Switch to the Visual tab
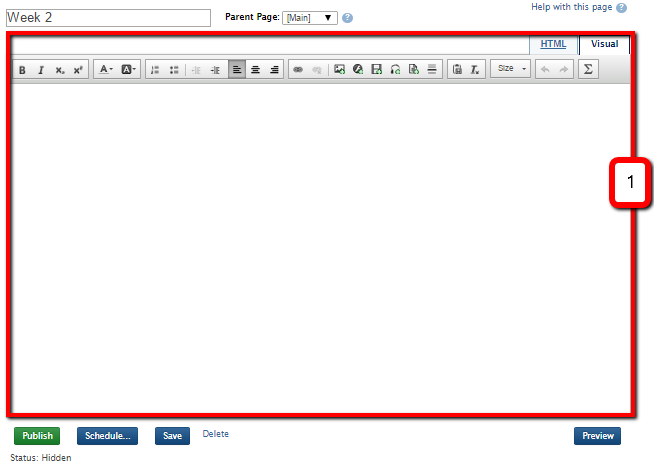This screenshot has height=473, width=654. click(604, 44)
